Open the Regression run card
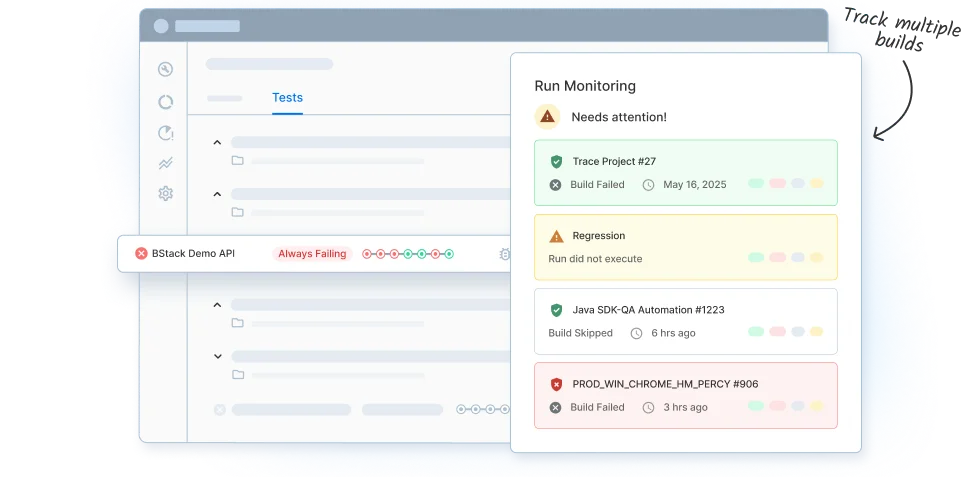 pyautogui.click(x=685, y=247)
